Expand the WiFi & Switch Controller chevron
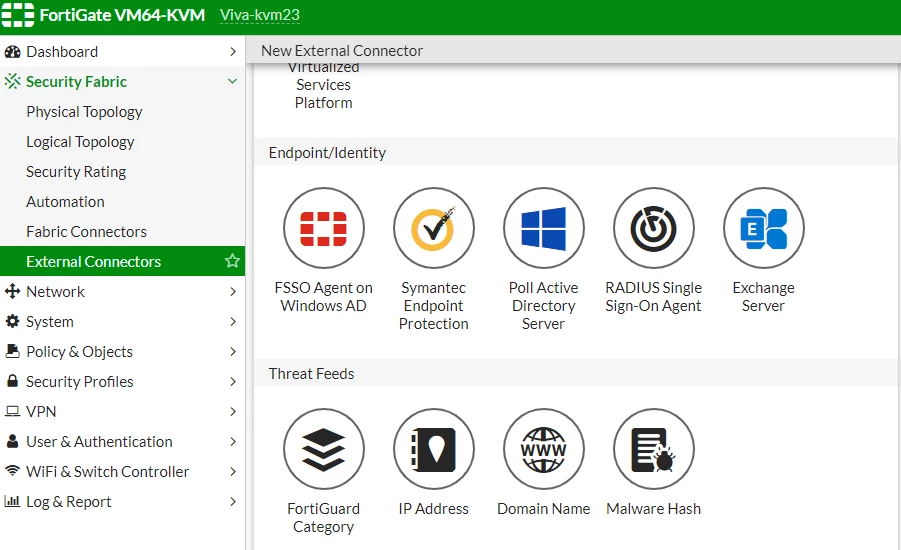This screenshot has height=550, width=901. coord(233,471)
